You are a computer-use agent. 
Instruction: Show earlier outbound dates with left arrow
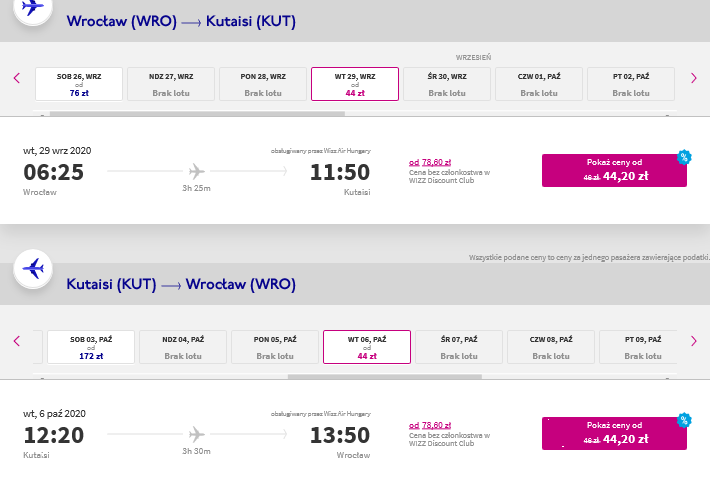pos(17,78)
